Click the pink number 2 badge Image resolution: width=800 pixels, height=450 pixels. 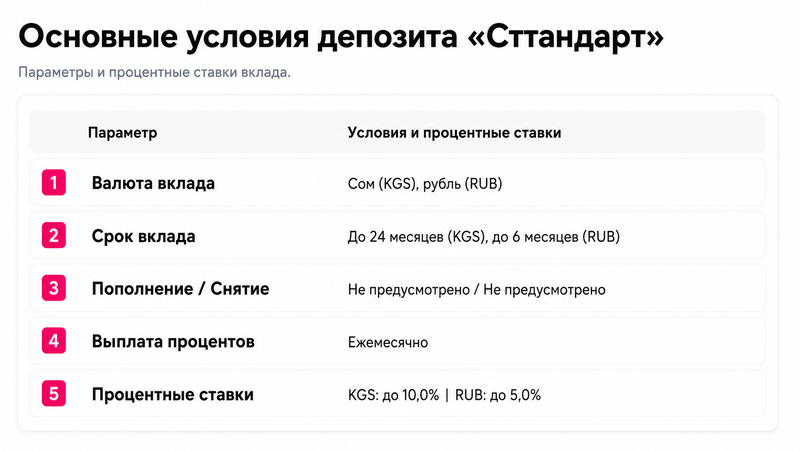(54, 235)
